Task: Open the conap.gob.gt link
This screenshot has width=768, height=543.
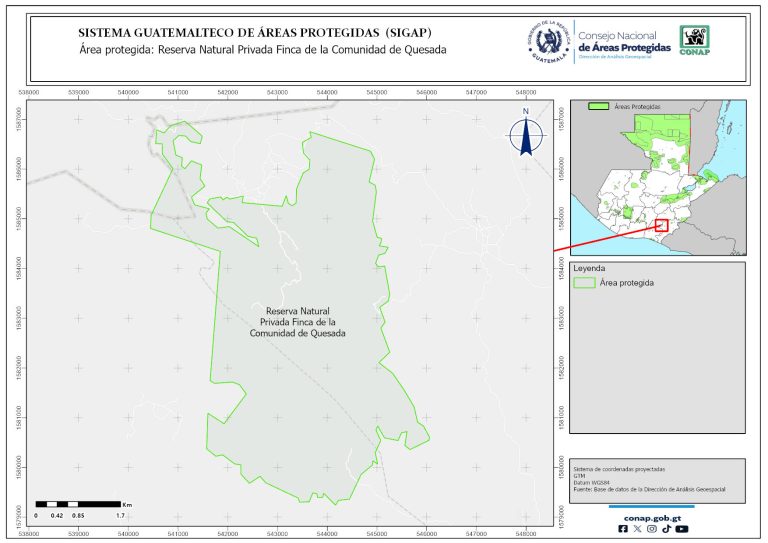Action: 652,517
